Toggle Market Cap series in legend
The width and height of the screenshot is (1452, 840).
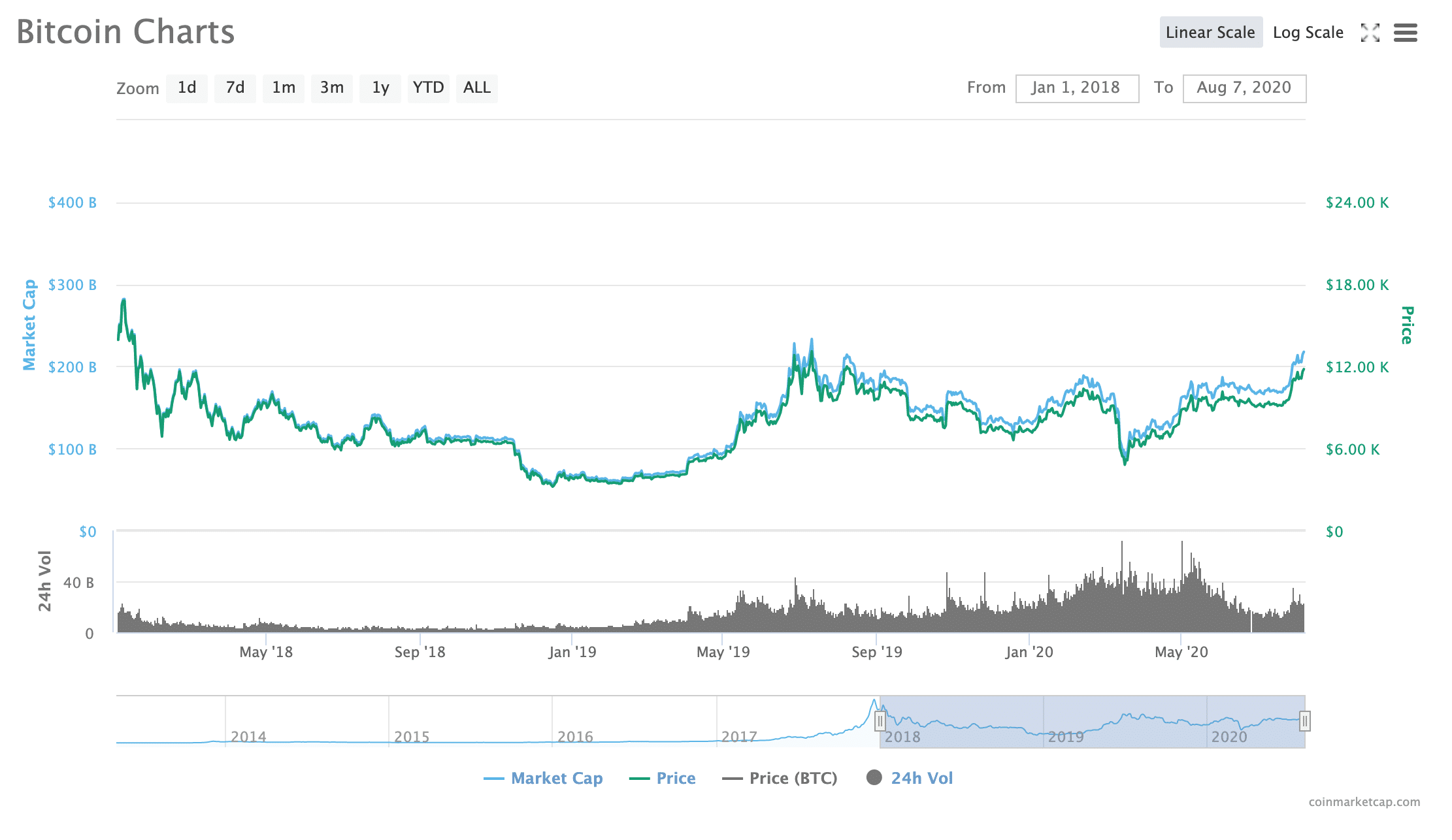coord(556,778)
